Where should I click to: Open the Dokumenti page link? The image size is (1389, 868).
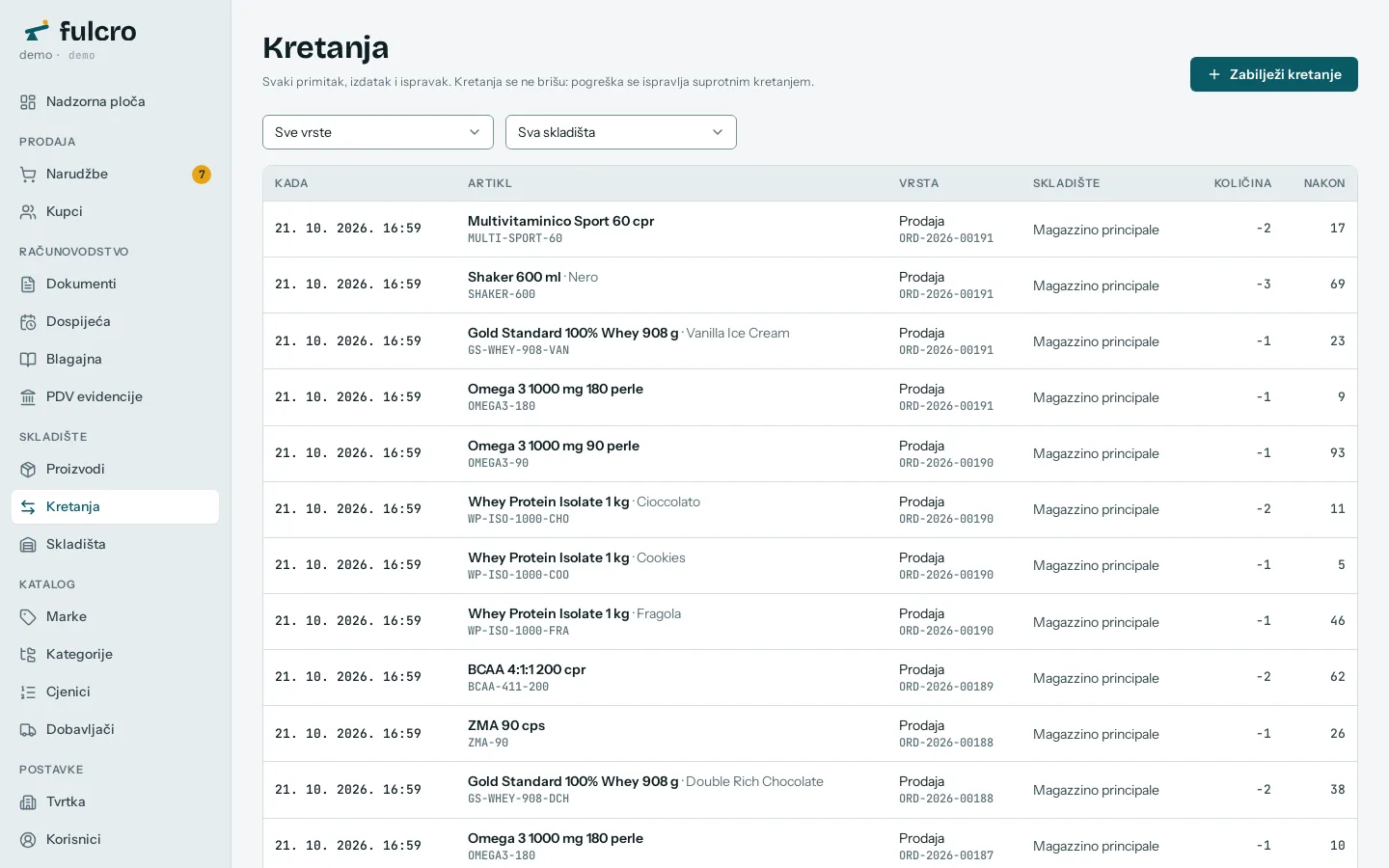115,285
